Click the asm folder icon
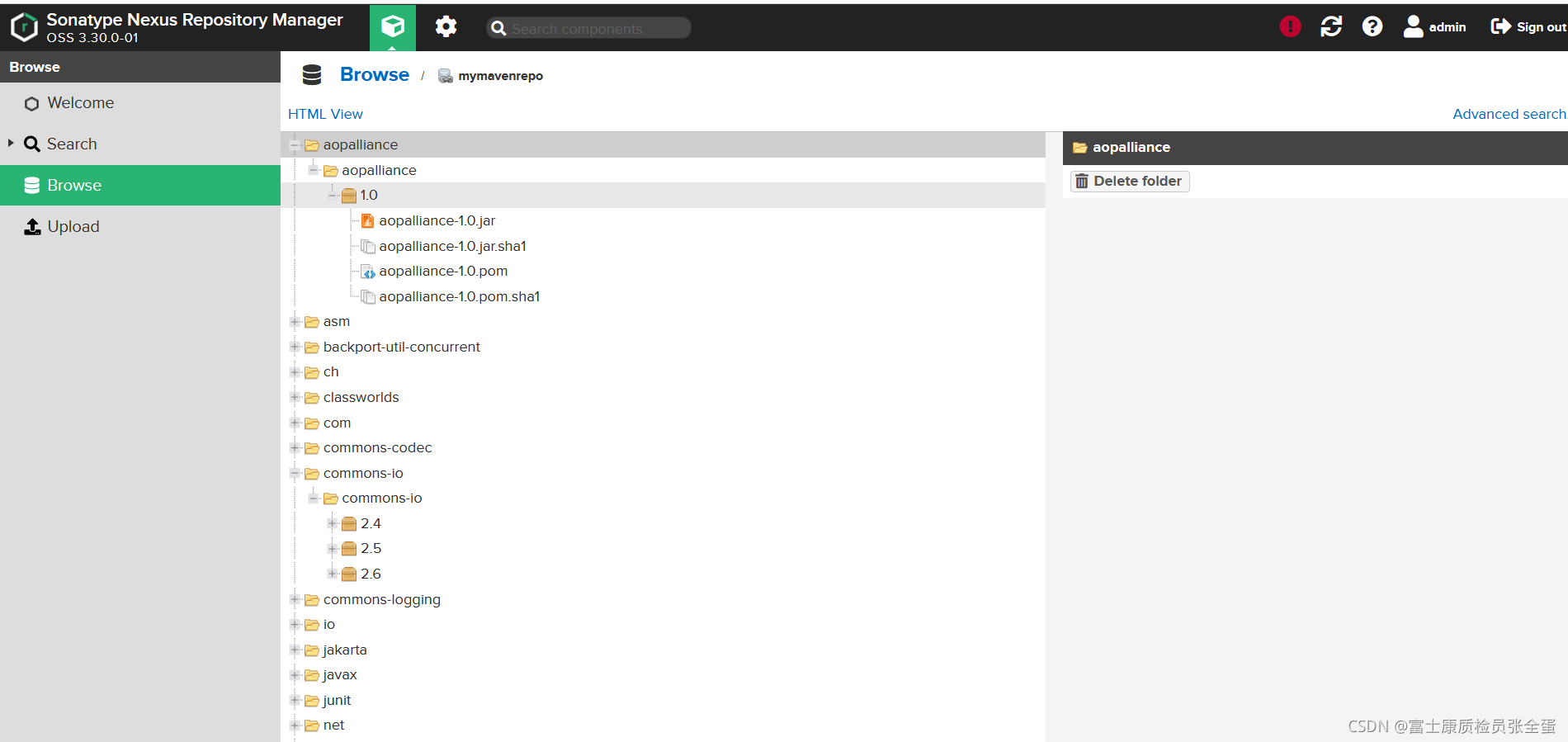 click(x=312, y=322)
